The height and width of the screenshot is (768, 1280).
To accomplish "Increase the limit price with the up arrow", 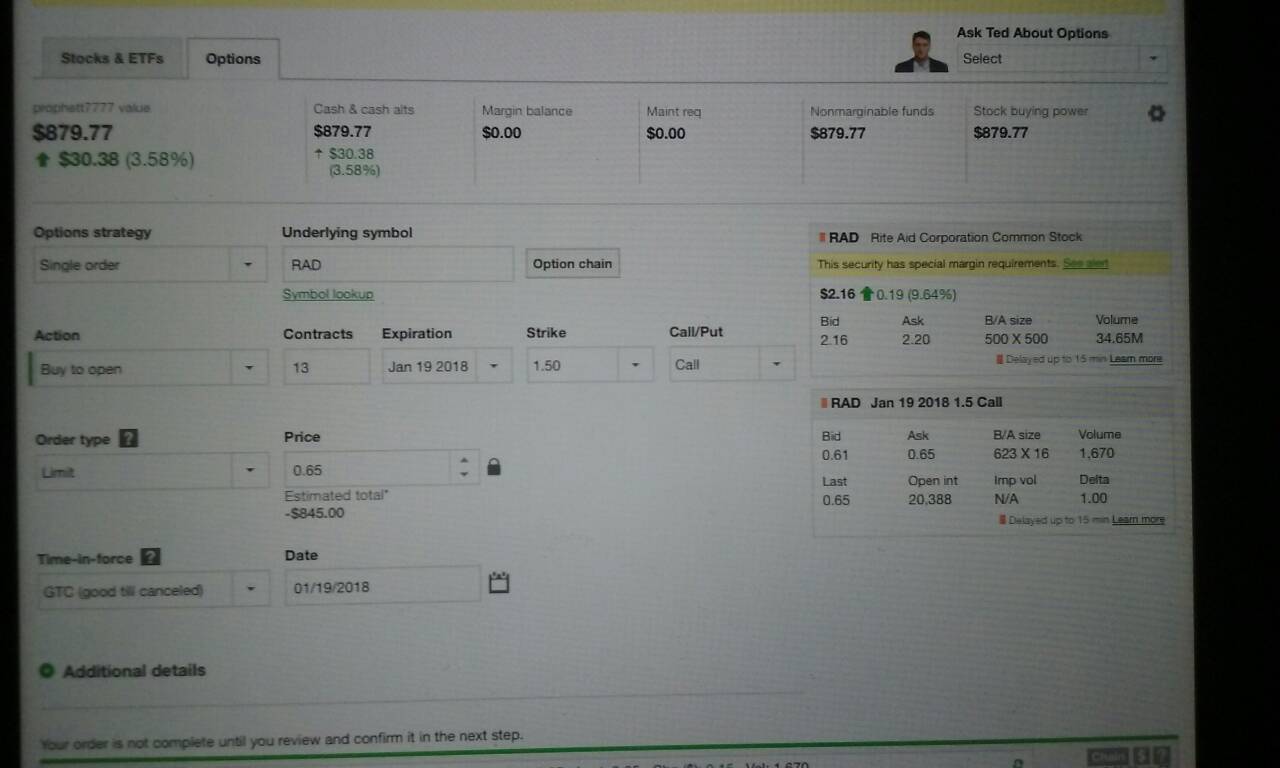I will [x=463, y=461].
